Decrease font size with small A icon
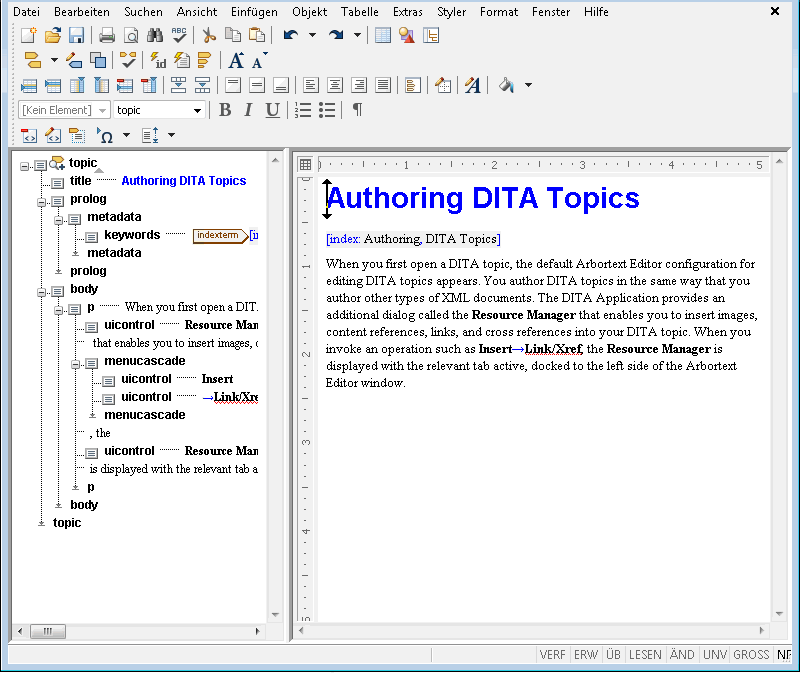This screenshot has width=800, height=673. (x=259, y=60)
